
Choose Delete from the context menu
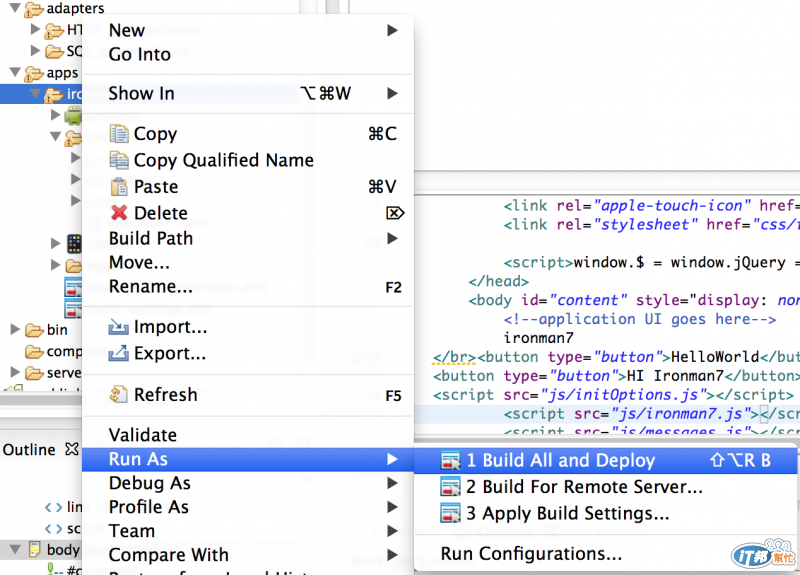pos(247,213)
